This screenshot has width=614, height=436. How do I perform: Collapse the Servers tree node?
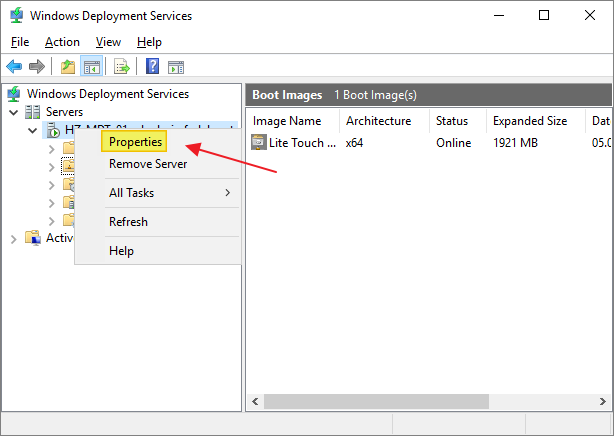[x=13, y=112]
